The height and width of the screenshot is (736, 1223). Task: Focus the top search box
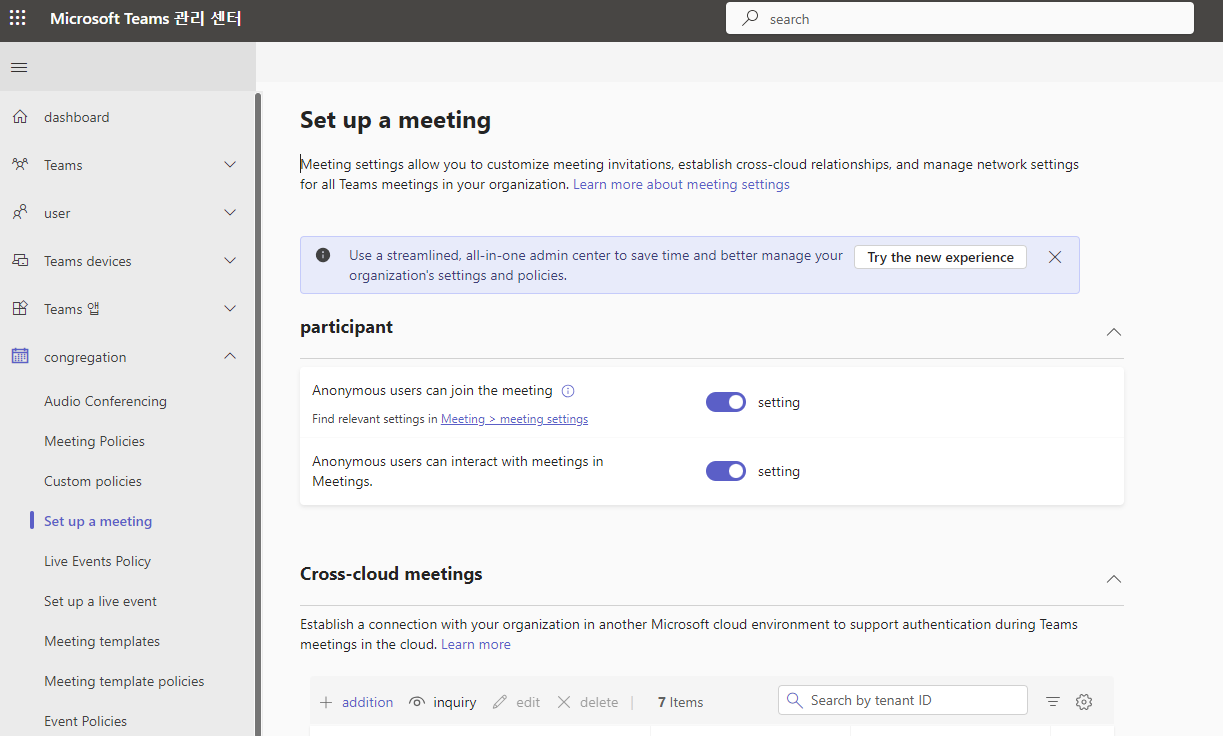pyautogui.click(x=960, y=18)
